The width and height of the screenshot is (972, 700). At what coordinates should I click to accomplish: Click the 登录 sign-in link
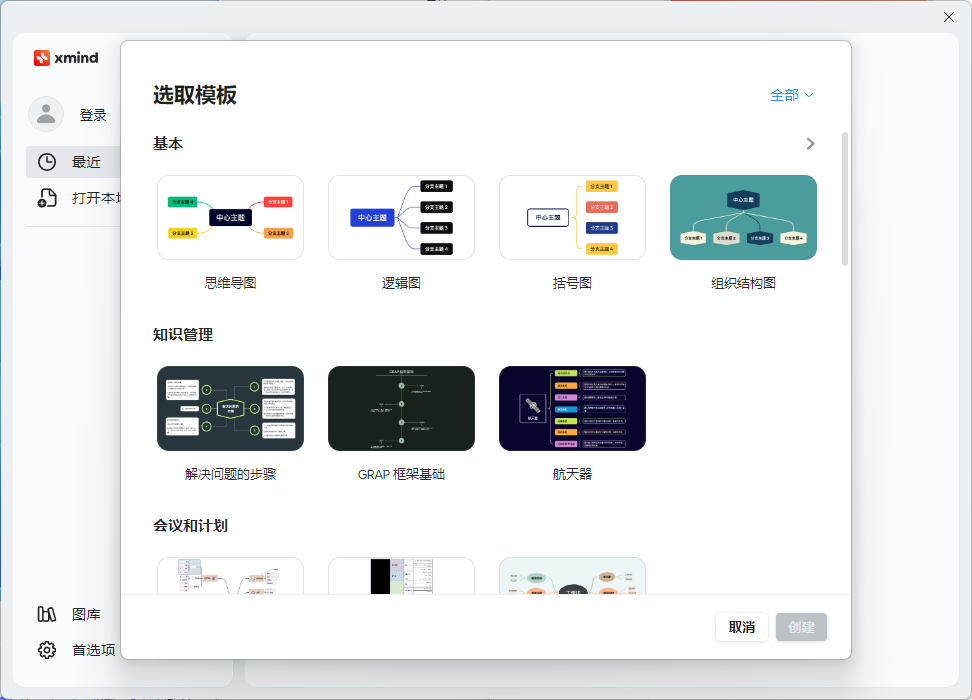(x=93, y=114)
